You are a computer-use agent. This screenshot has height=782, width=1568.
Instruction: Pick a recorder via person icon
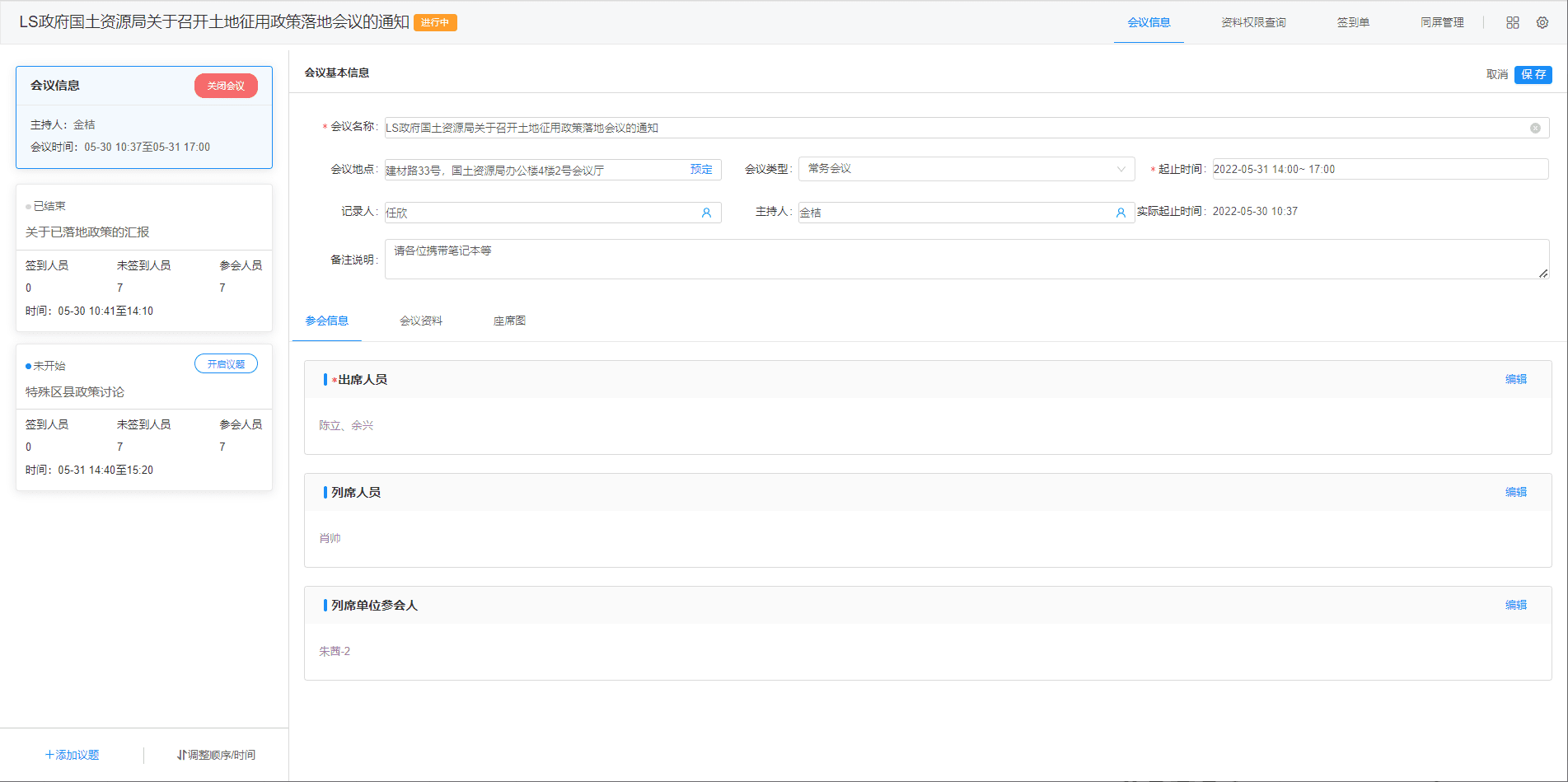(x=706, y=213)
